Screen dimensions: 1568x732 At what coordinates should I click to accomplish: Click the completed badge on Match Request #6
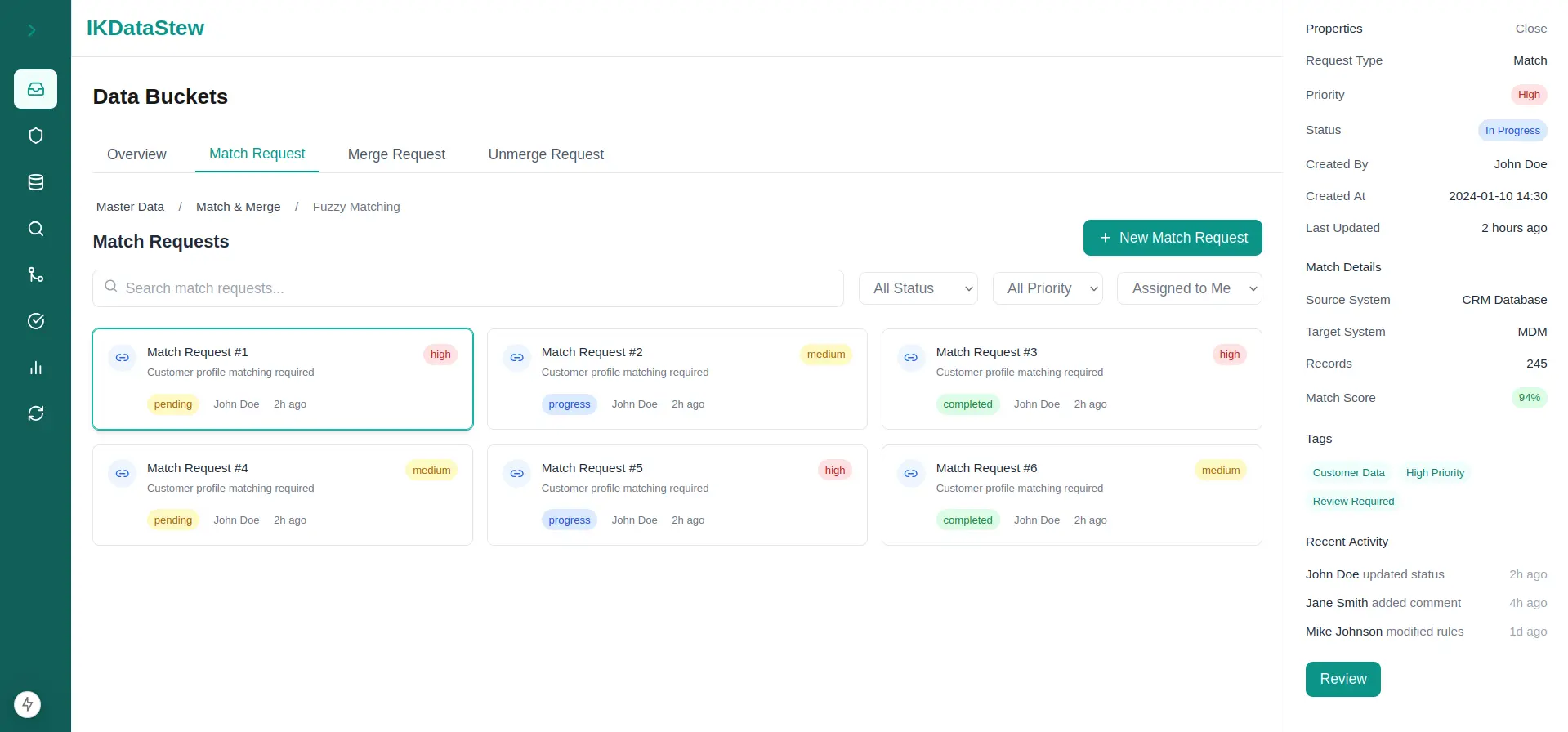tap(967, 520)
